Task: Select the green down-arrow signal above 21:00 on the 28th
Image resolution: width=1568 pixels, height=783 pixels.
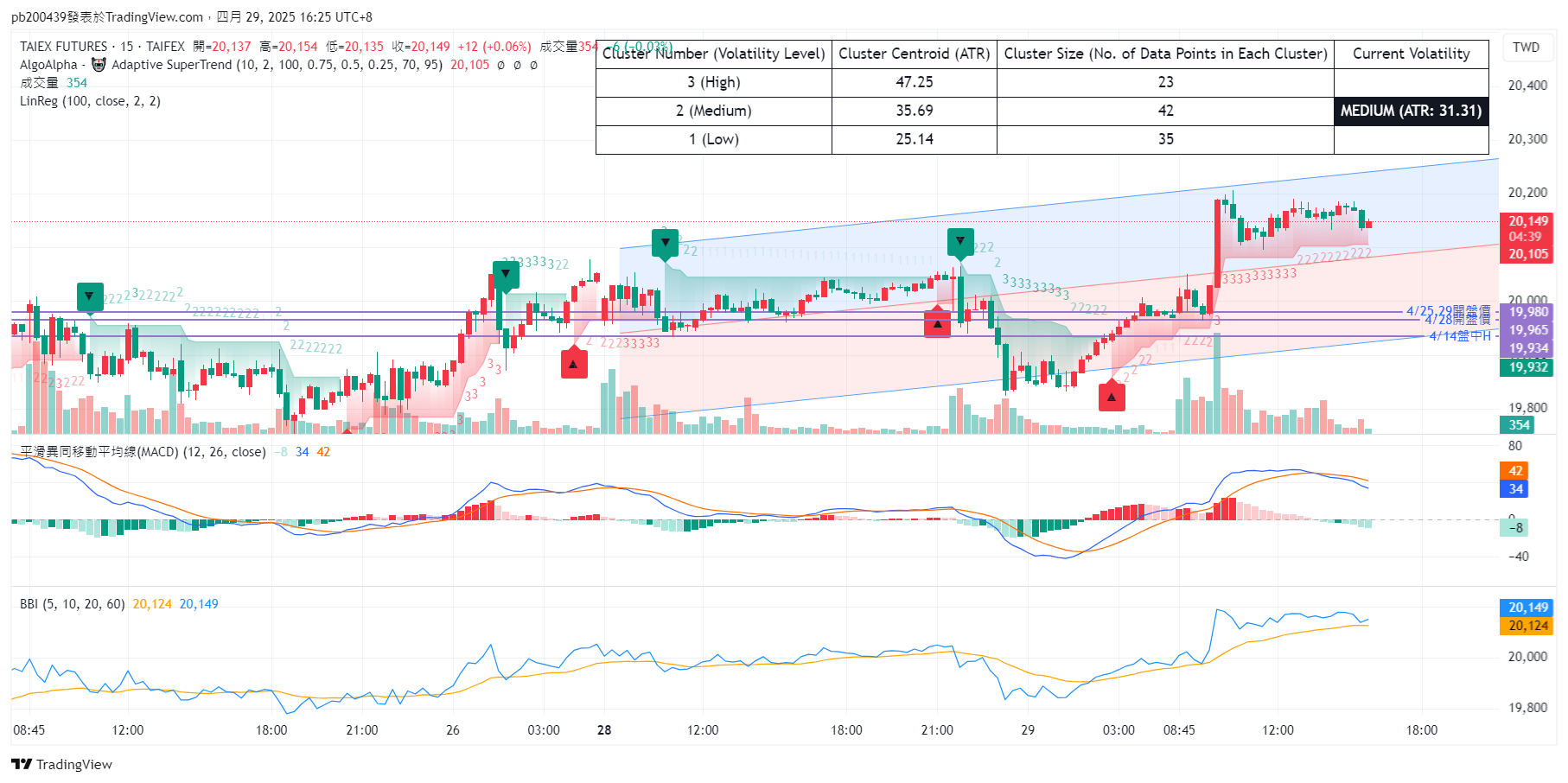Action: (x=960, y=242)
